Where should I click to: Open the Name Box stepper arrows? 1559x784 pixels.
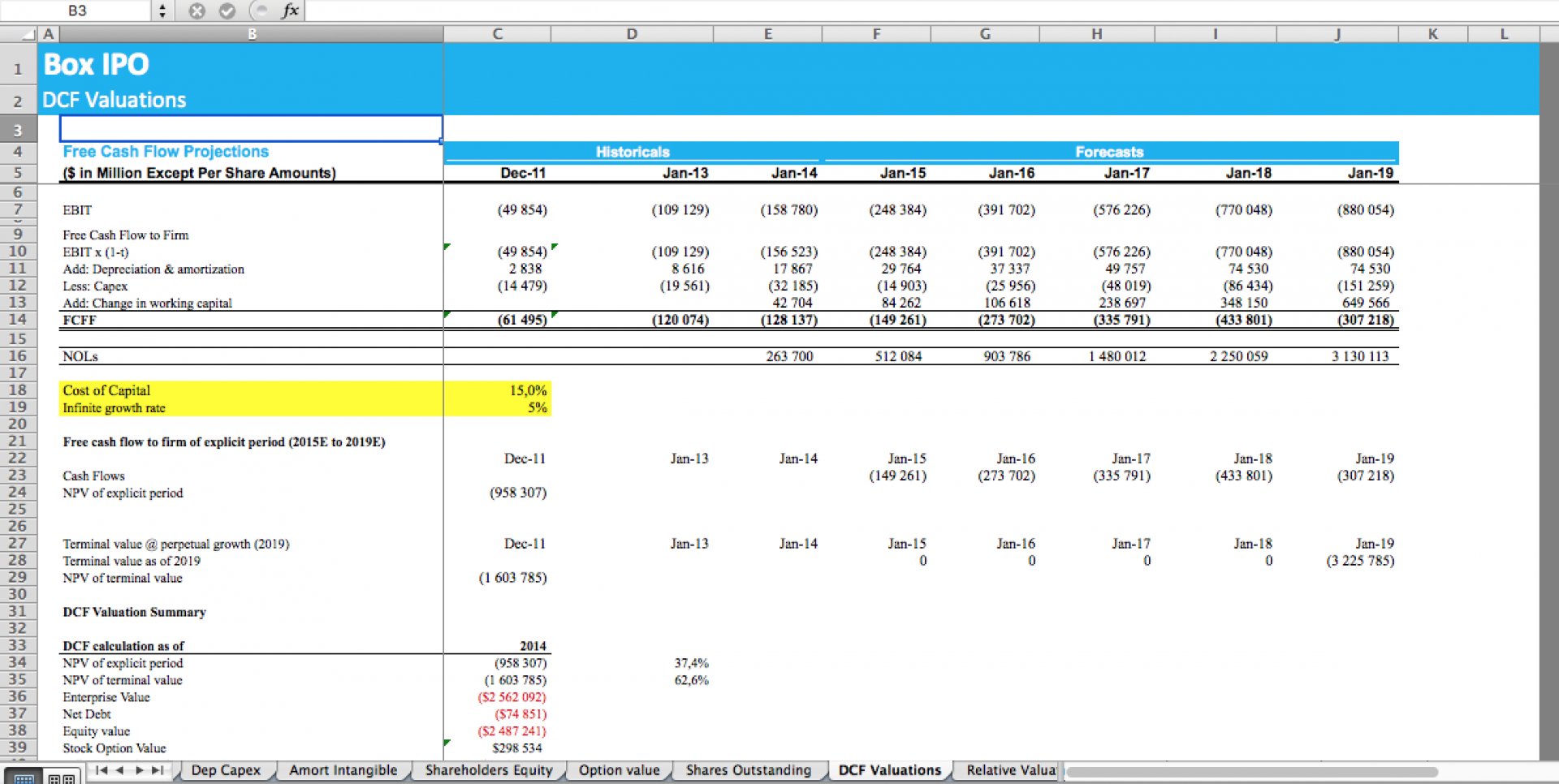click(162, 11)
